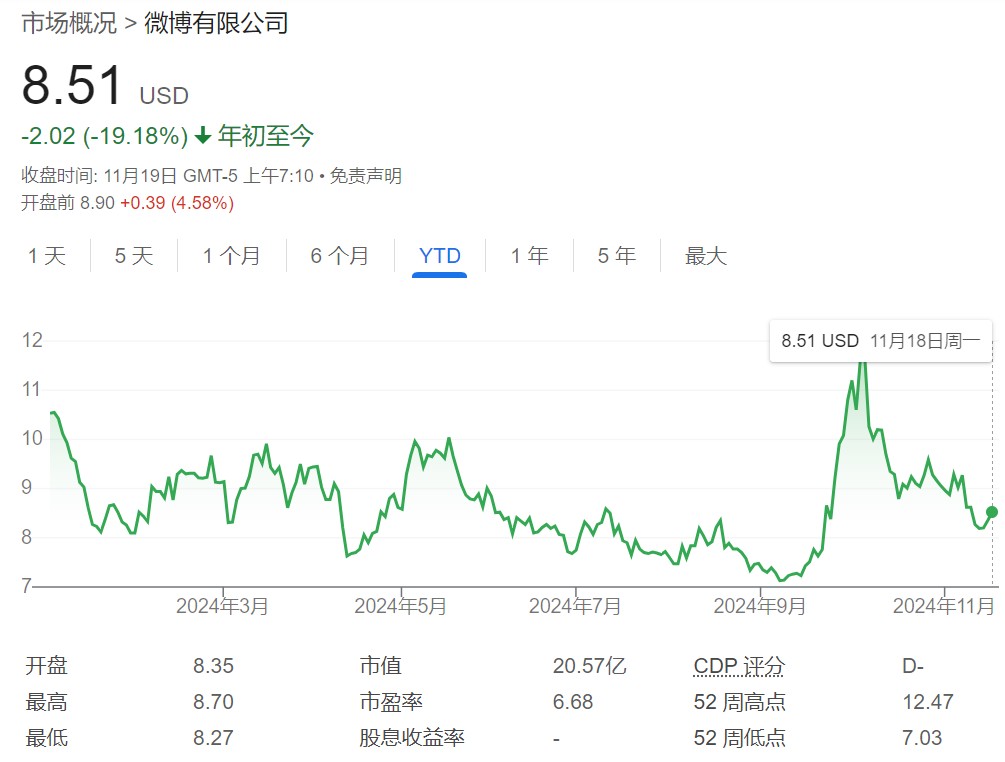Click the 52 周低点 value 7.03
1005x762 pixels.
click(x=922, y=738)
